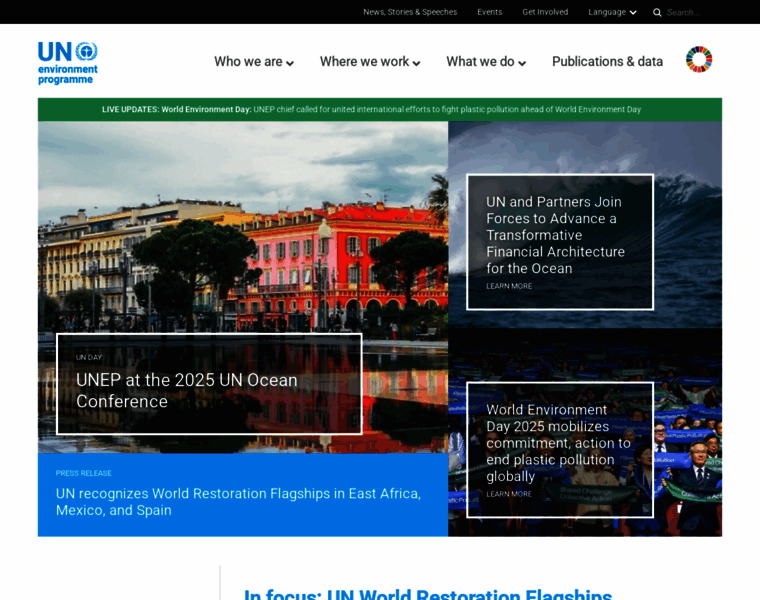Open Publications & data page
The width and height of the screenshot is (760, 600).
[607, 62]
